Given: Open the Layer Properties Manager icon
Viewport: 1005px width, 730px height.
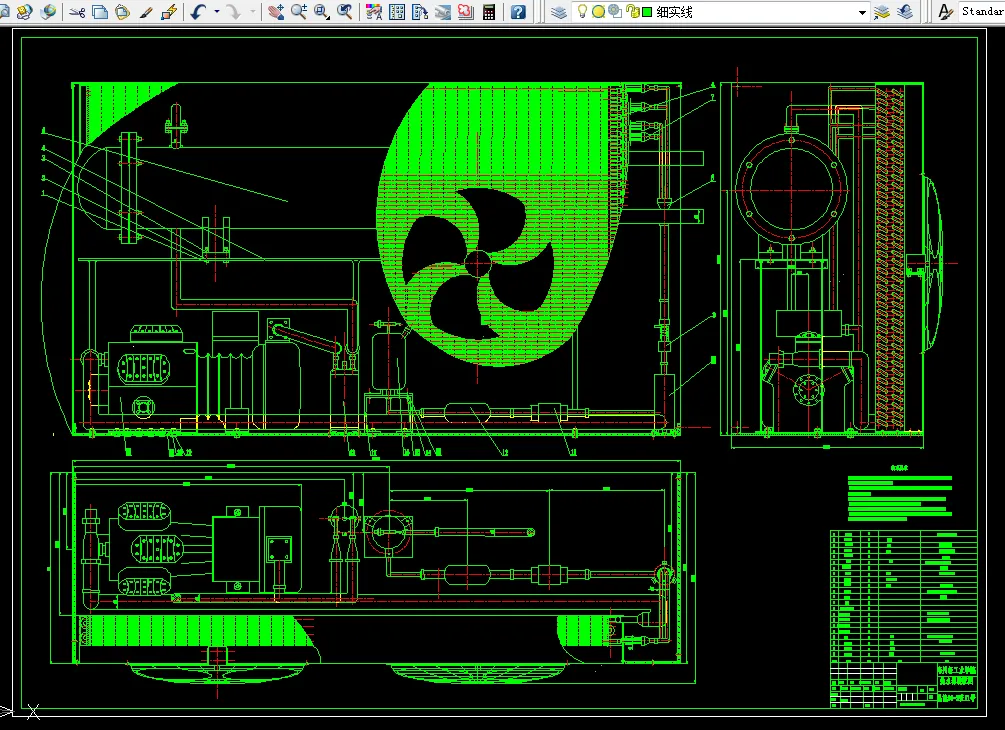Looking at the screenshot, I should 559,12.
